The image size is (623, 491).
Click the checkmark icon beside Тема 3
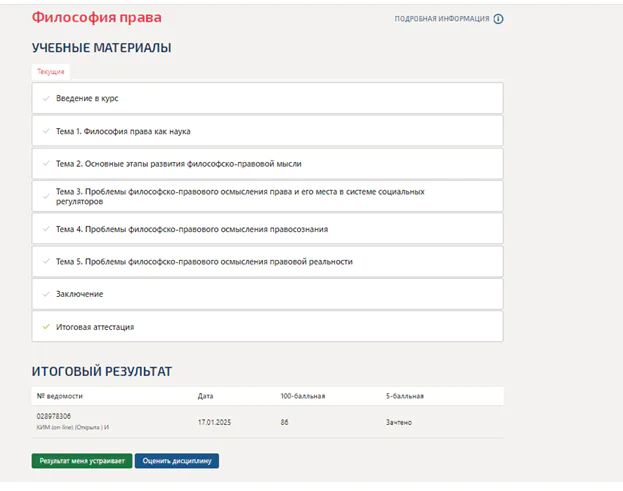46,196
